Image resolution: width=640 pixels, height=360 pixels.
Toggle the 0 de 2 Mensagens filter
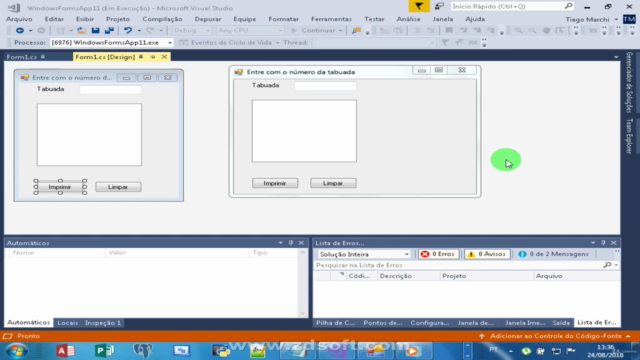click(554, 254)
